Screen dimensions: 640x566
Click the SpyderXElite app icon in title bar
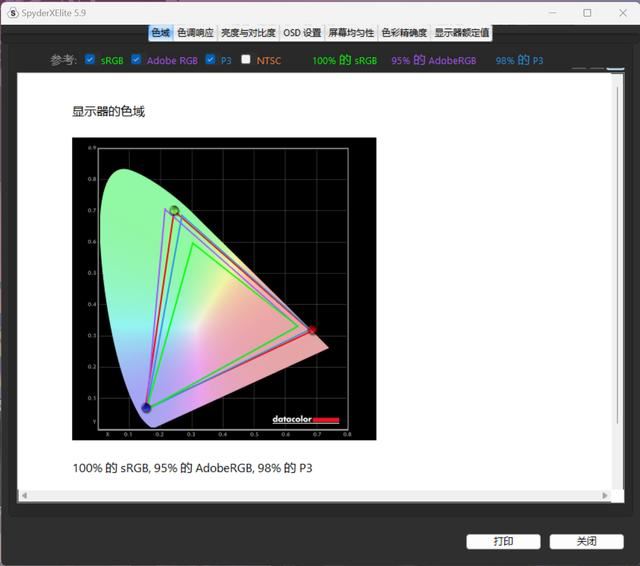[x=12, y=13]
